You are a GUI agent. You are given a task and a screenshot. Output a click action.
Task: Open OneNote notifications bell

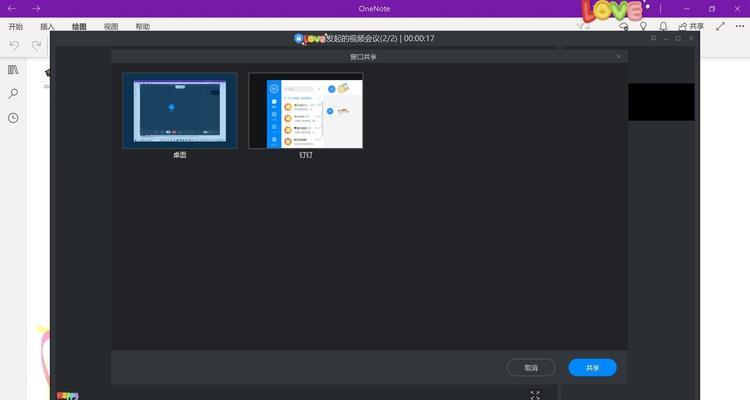coord(663,26)
